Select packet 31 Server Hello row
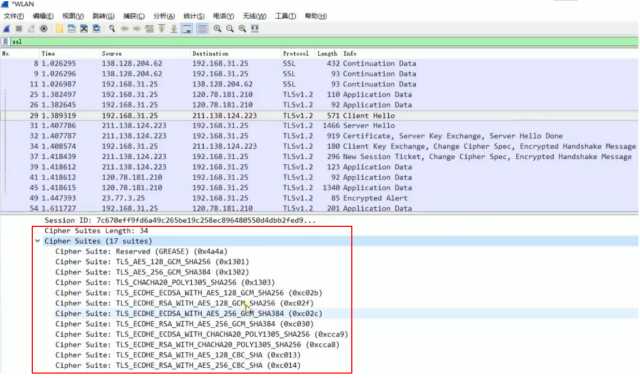This screenshot has height=378, width=640. tap(319, 126)
